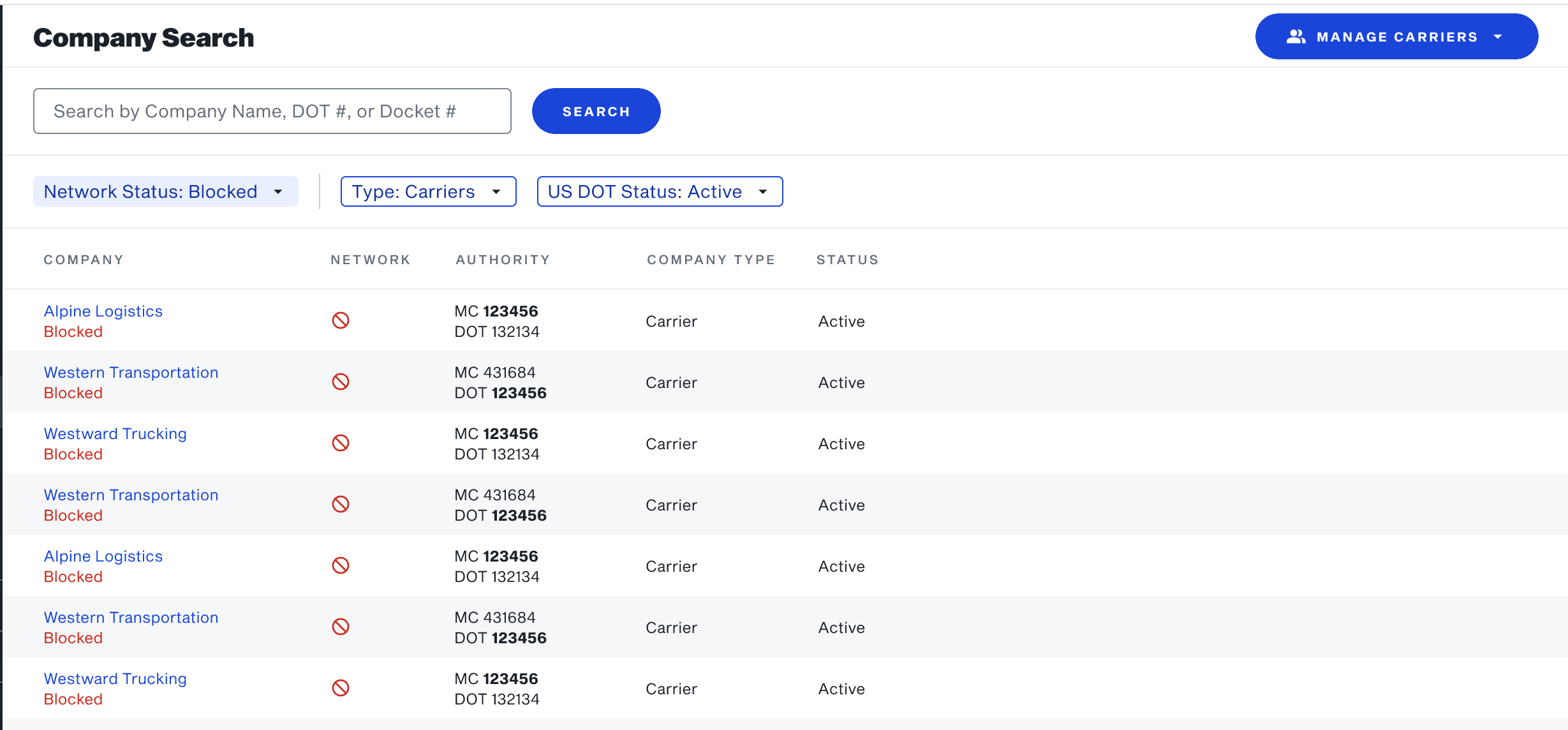Click blocked icon in second Western Transportation row
The image size is (1568, 730).
pos(341,504)
